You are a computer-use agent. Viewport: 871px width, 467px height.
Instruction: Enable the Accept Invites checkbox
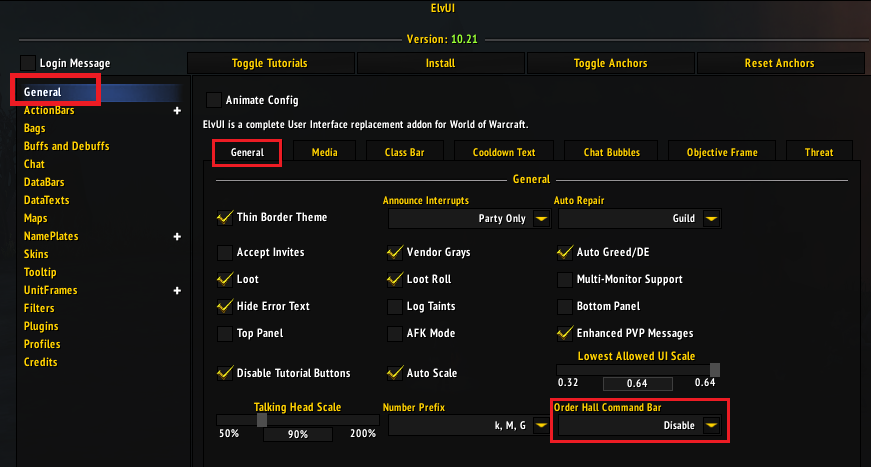click(225, 253)
